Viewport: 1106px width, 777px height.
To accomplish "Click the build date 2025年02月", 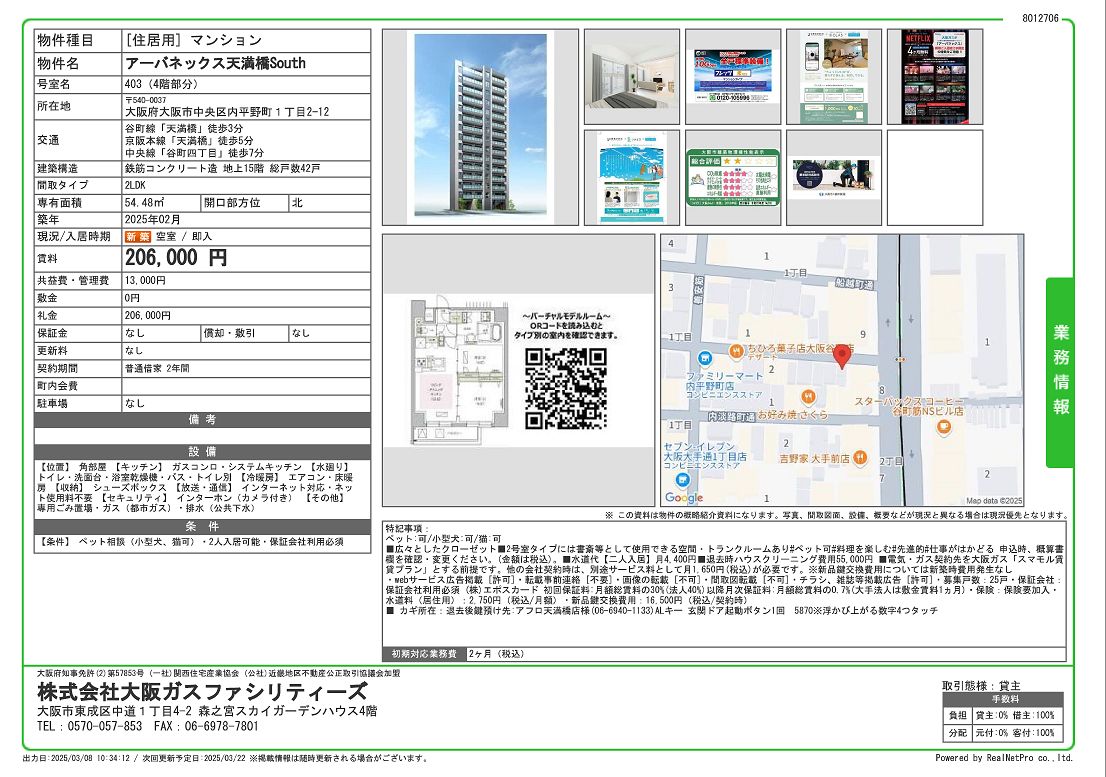I will pos(152,219).
